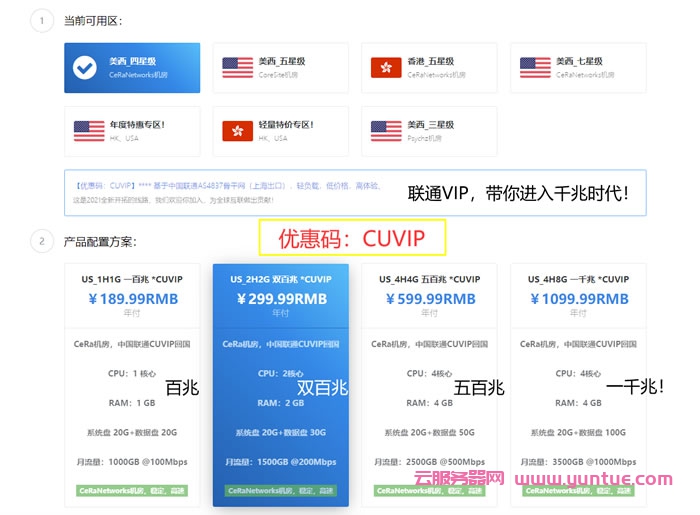Click the US flag beside 美西_五星级
This screenshot has height=515, width=700.
[x=237, y=67]
